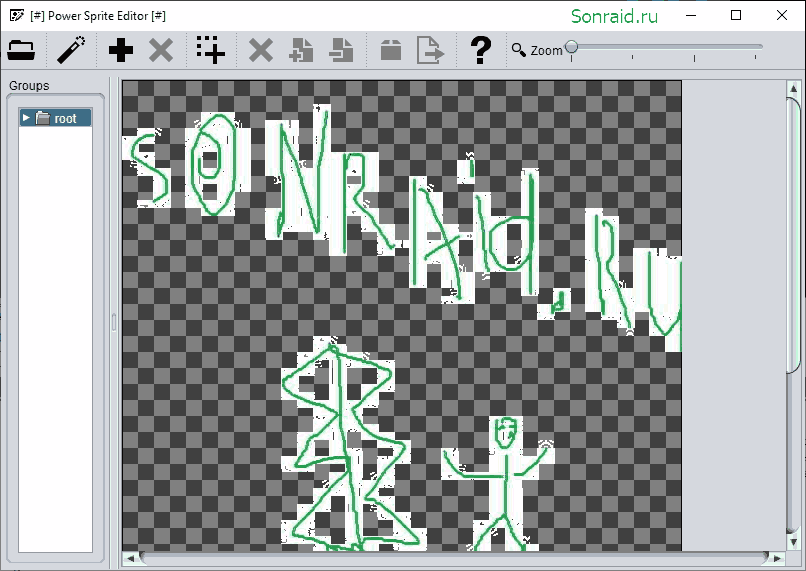Click the horizontal scrollbar thumb
806x571 pixels.
pos(454,558)
